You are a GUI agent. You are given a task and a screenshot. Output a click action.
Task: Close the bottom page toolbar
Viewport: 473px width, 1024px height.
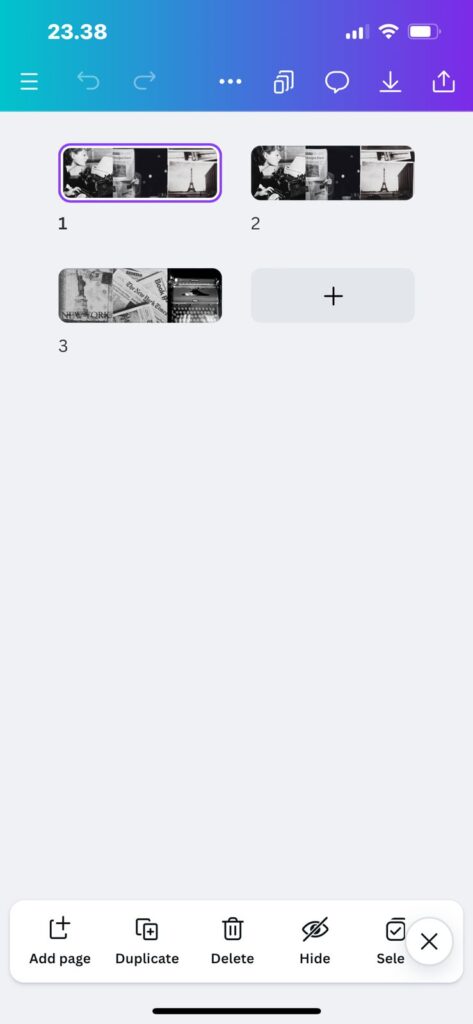[x=429, y=942]
